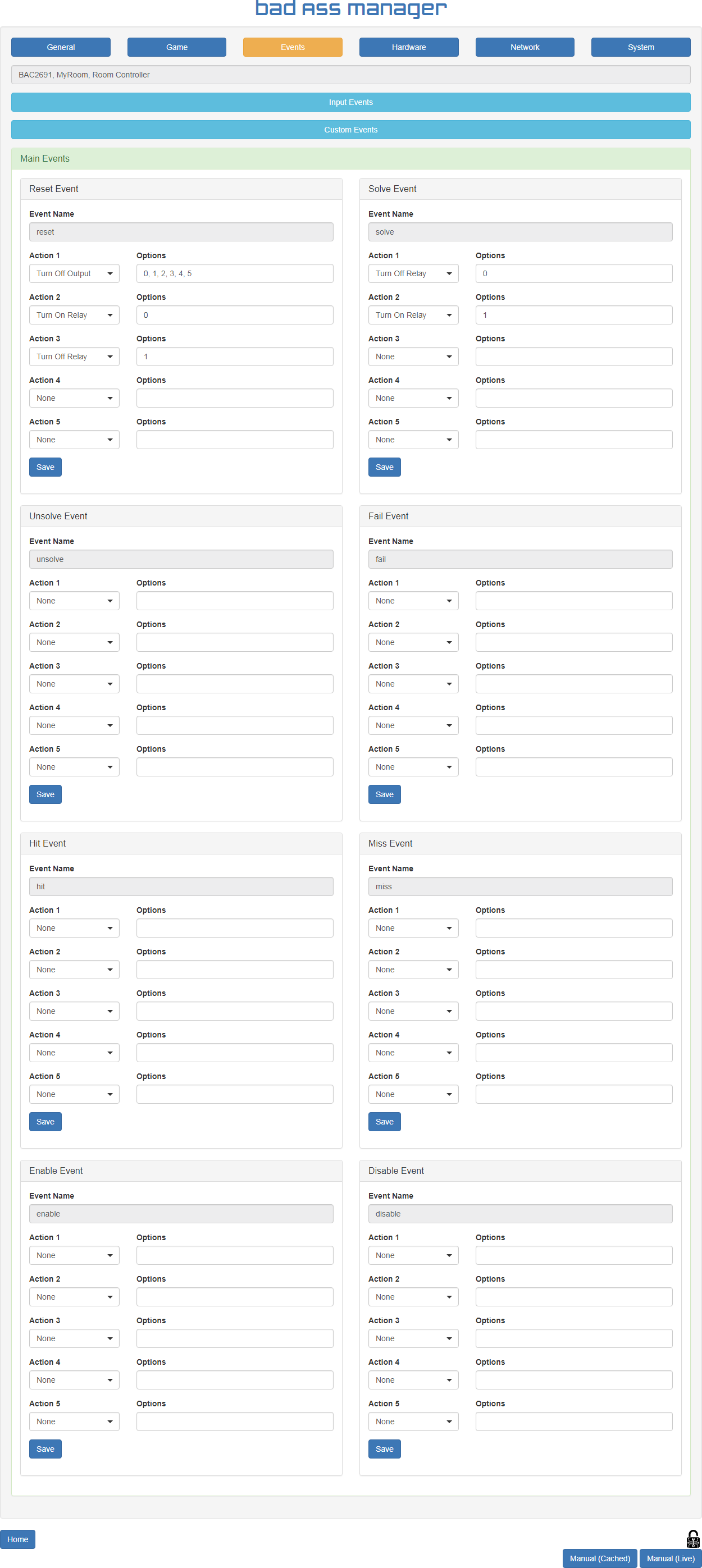Screen dimensions: 702x1568
Task: Open Manual (Cached)
Action: [600, 1558]
